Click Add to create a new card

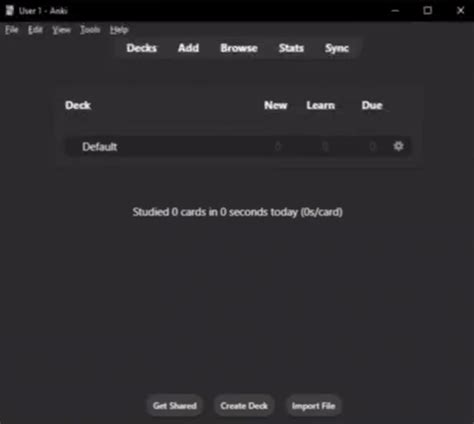pyautogui.click(x=188, y=48)
